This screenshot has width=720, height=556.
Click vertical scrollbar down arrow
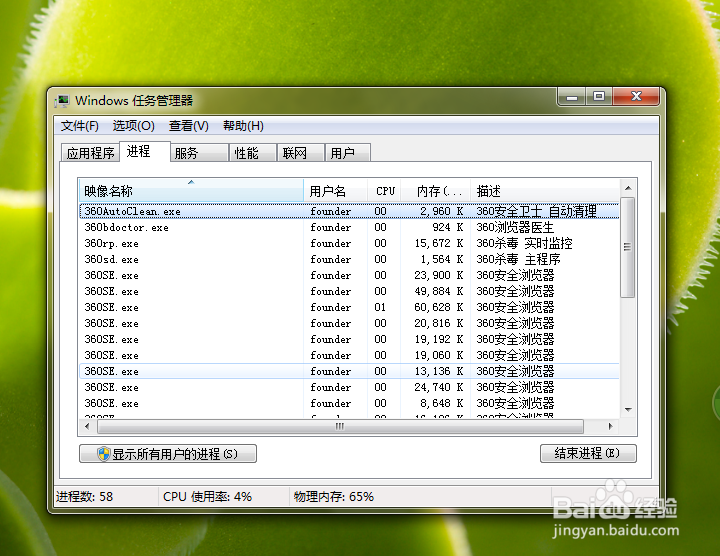pos(628,410)
